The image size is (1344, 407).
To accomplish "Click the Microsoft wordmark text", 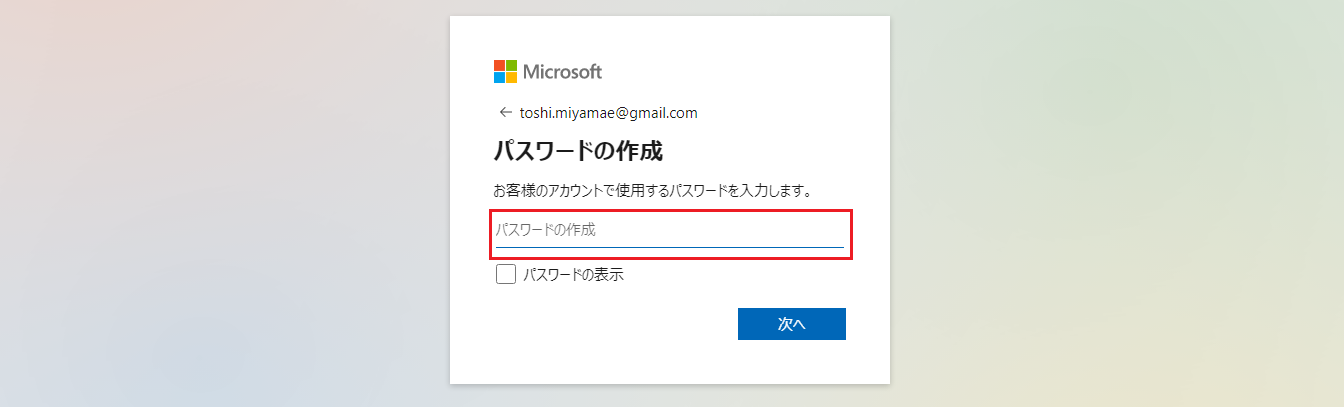I will coord(562,72).
